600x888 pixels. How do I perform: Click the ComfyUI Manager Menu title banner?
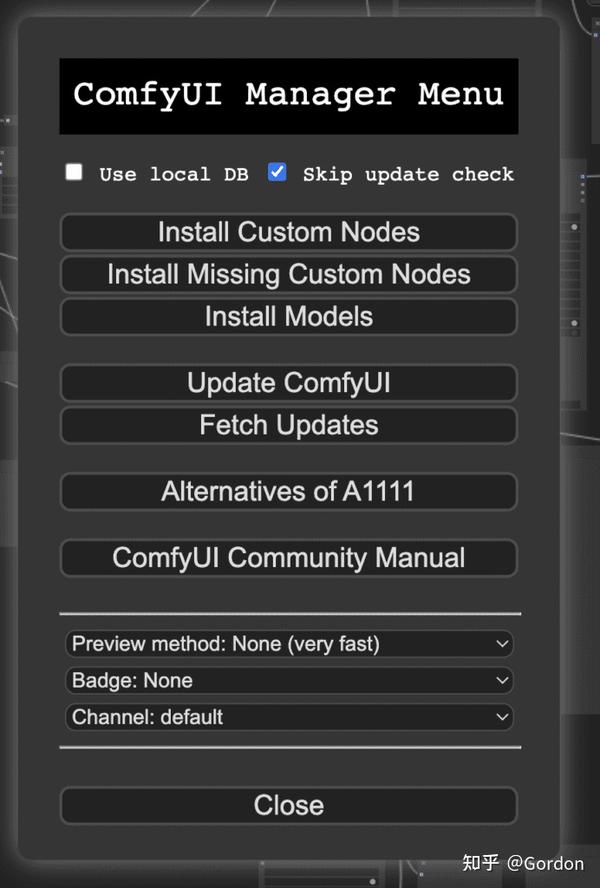click(288, 95)
